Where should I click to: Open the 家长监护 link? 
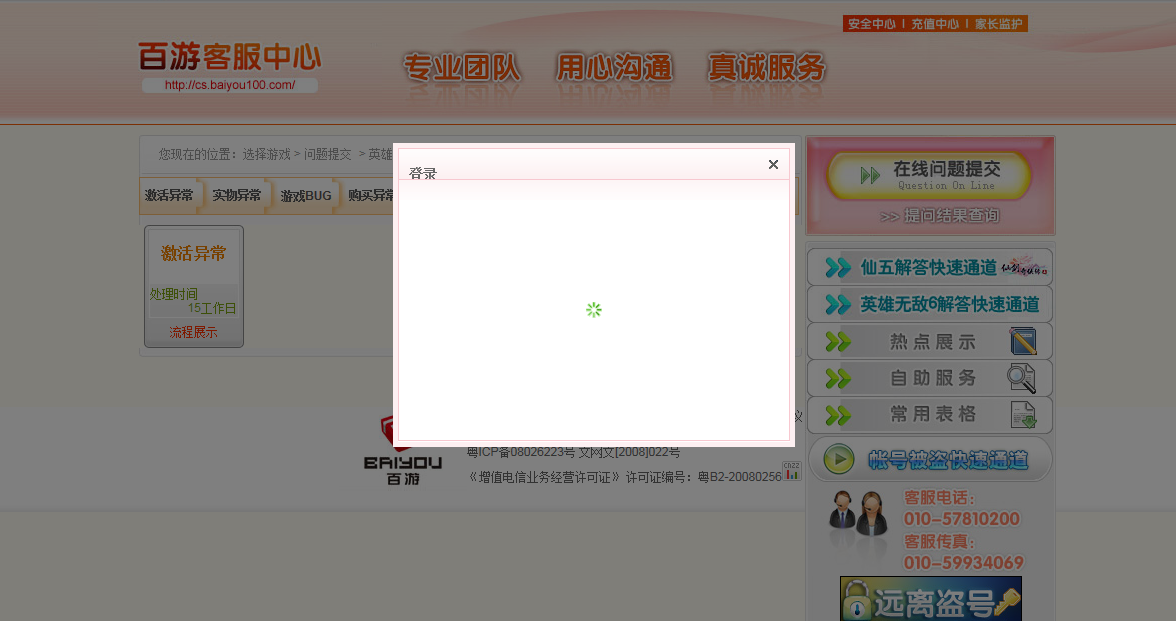[x=999, y=24]
